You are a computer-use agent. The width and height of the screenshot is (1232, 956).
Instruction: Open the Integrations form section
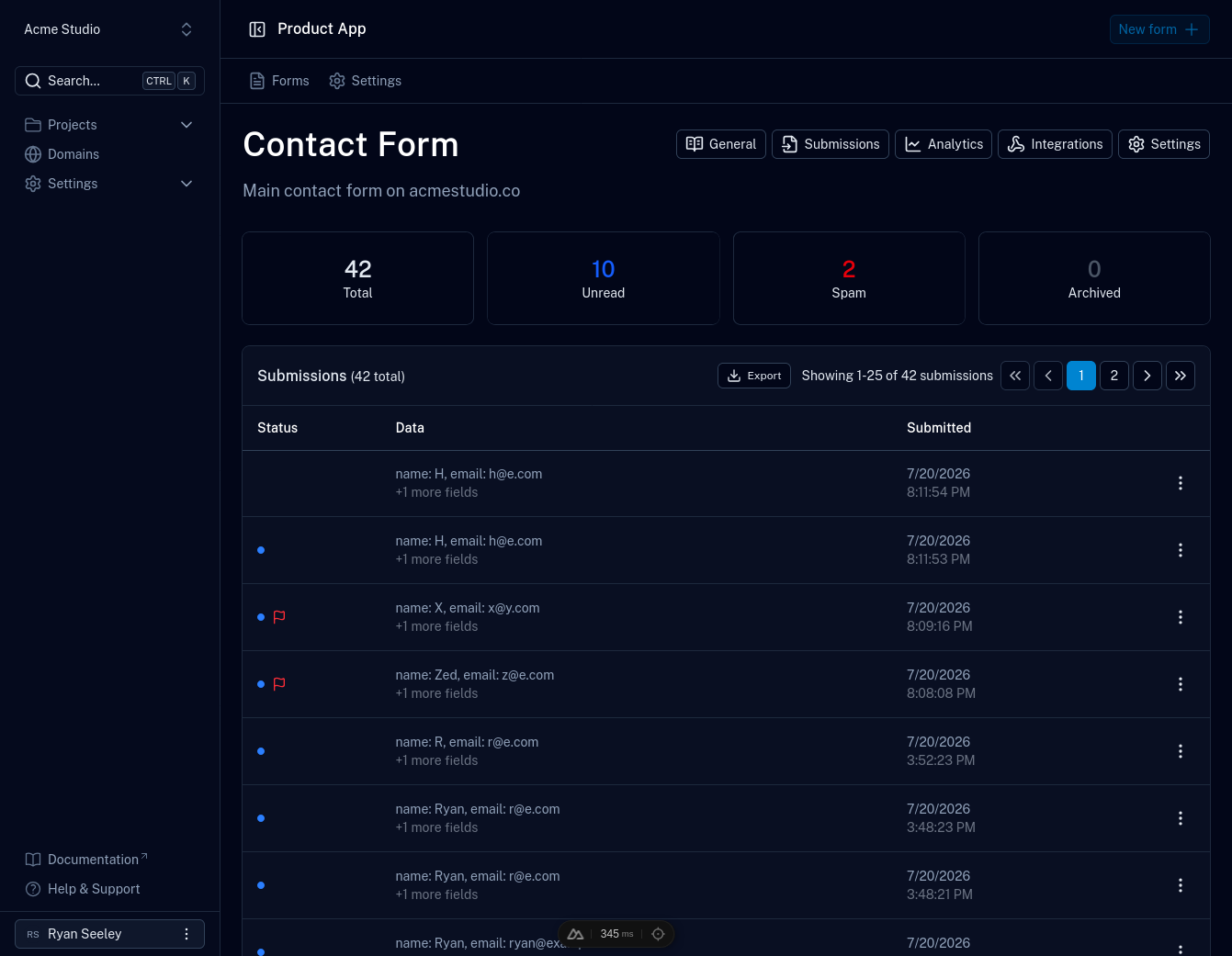tap(1055, 144)
